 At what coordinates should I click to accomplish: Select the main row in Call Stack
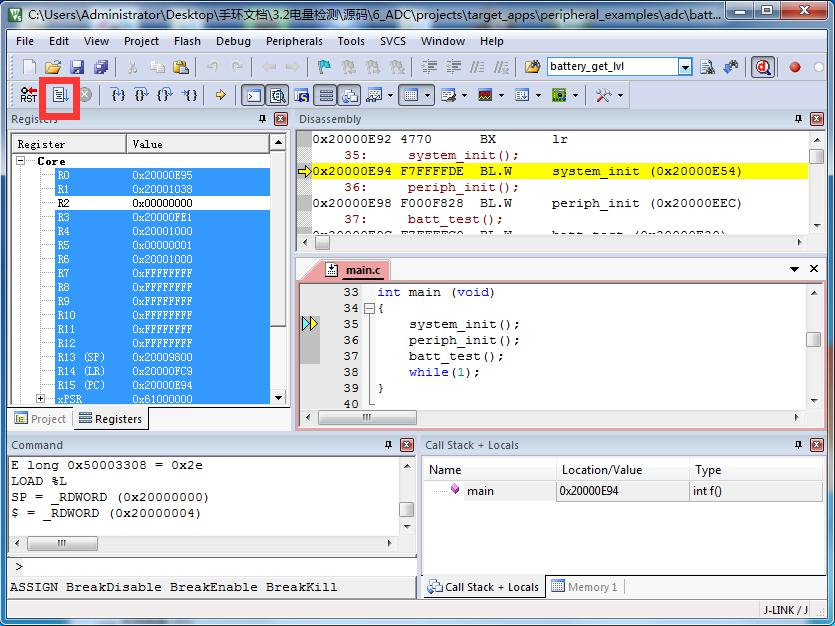(x=623, y=491)
